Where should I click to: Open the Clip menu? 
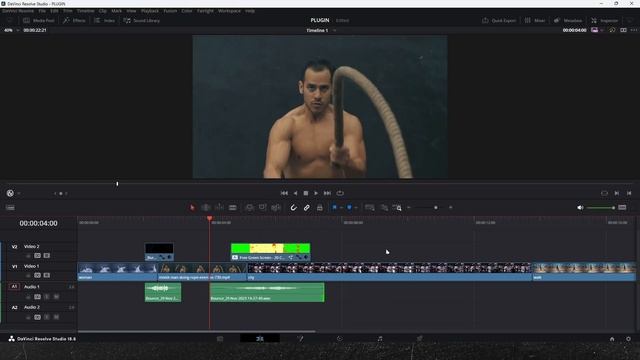103,11
